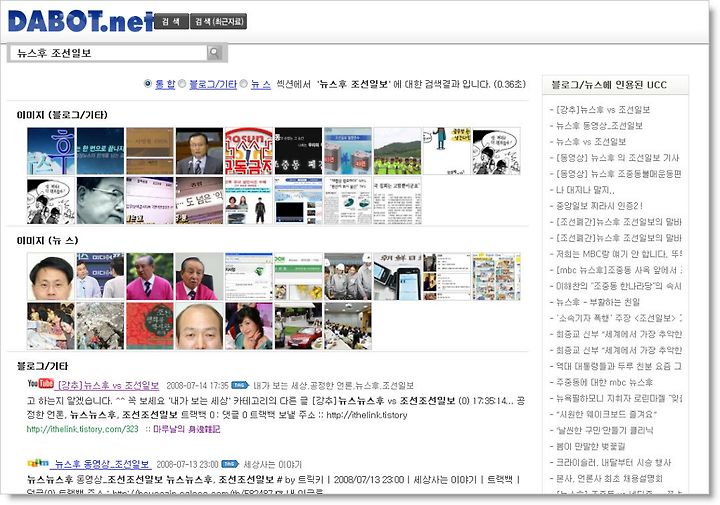This screenshot has height=505, width=720.
Task: Open green mountain crowd thumbnail
Action: tap(397, 151)
